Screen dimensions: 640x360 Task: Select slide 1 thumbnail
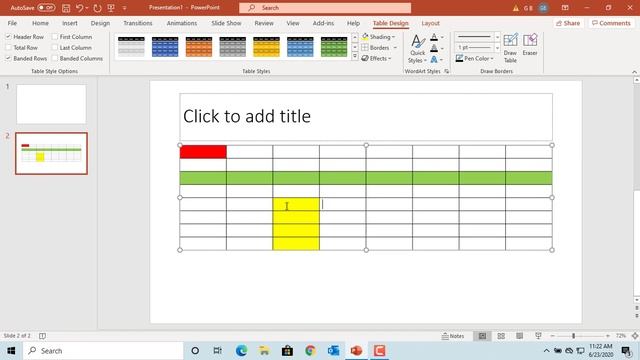(x=51, y=104)
